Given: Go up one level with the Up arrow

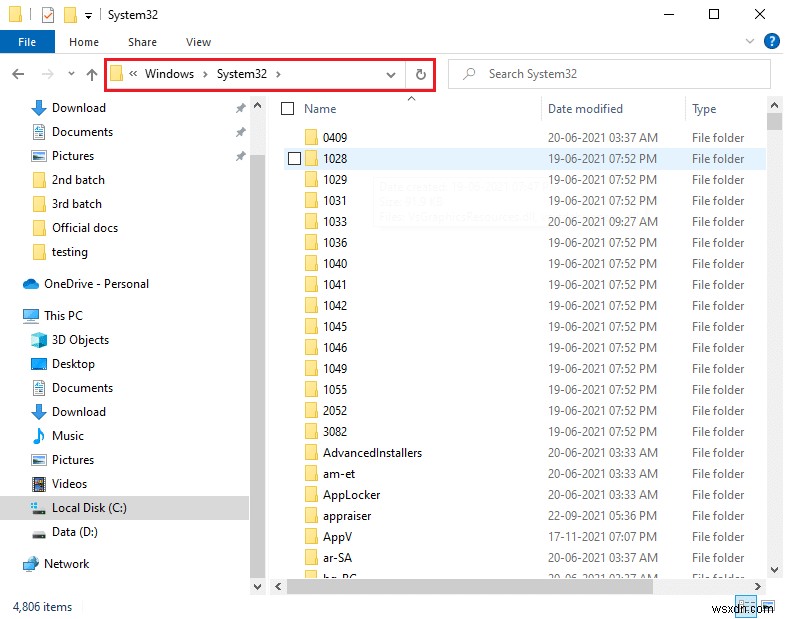Looking at the screenshot, I should coord(92,75).
